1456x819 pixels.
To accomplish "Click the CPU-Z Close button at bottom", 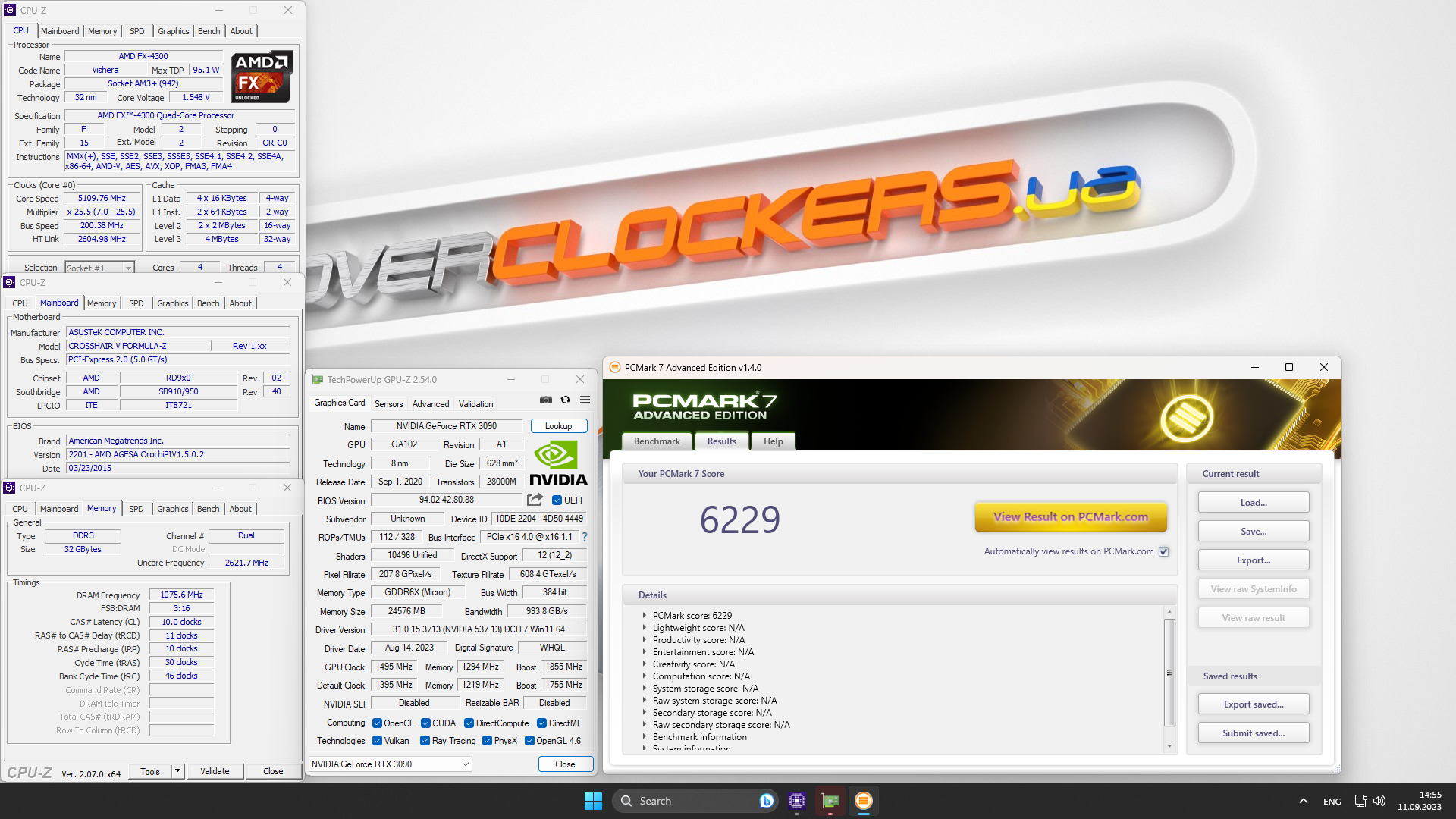I will click(273, 771).
